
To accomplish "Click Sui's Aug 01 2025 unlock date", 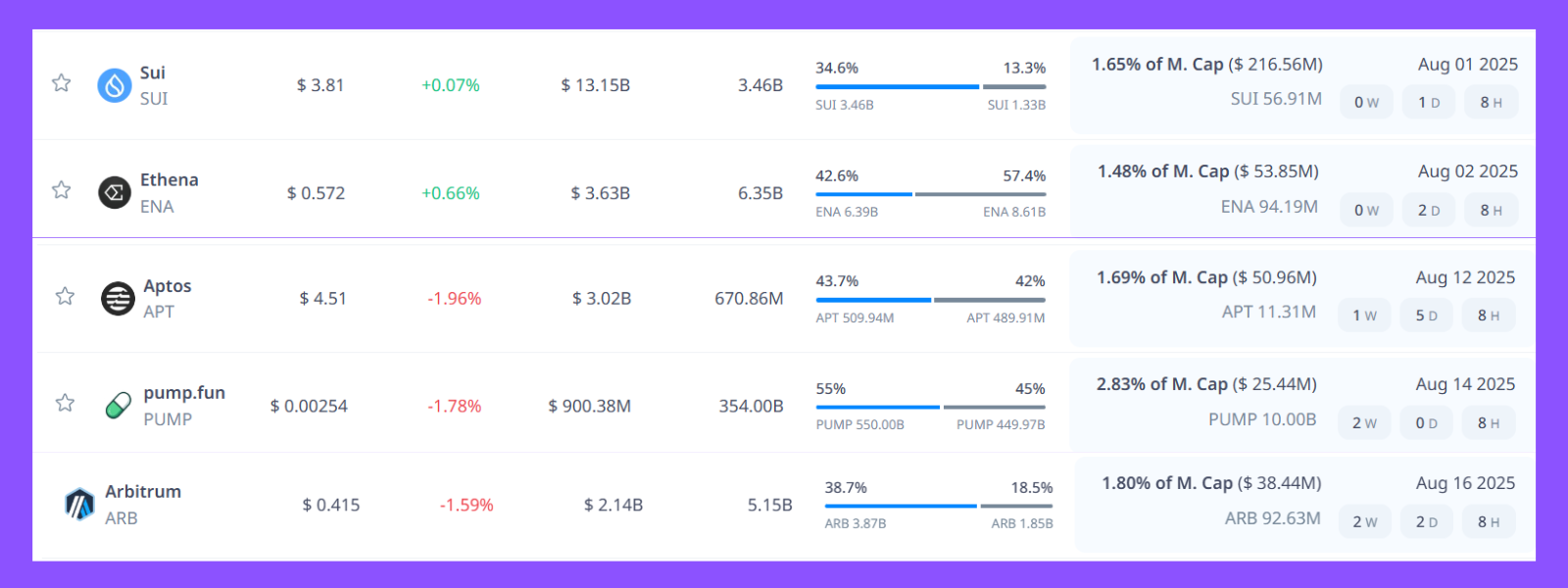I will coord(1467,65).
